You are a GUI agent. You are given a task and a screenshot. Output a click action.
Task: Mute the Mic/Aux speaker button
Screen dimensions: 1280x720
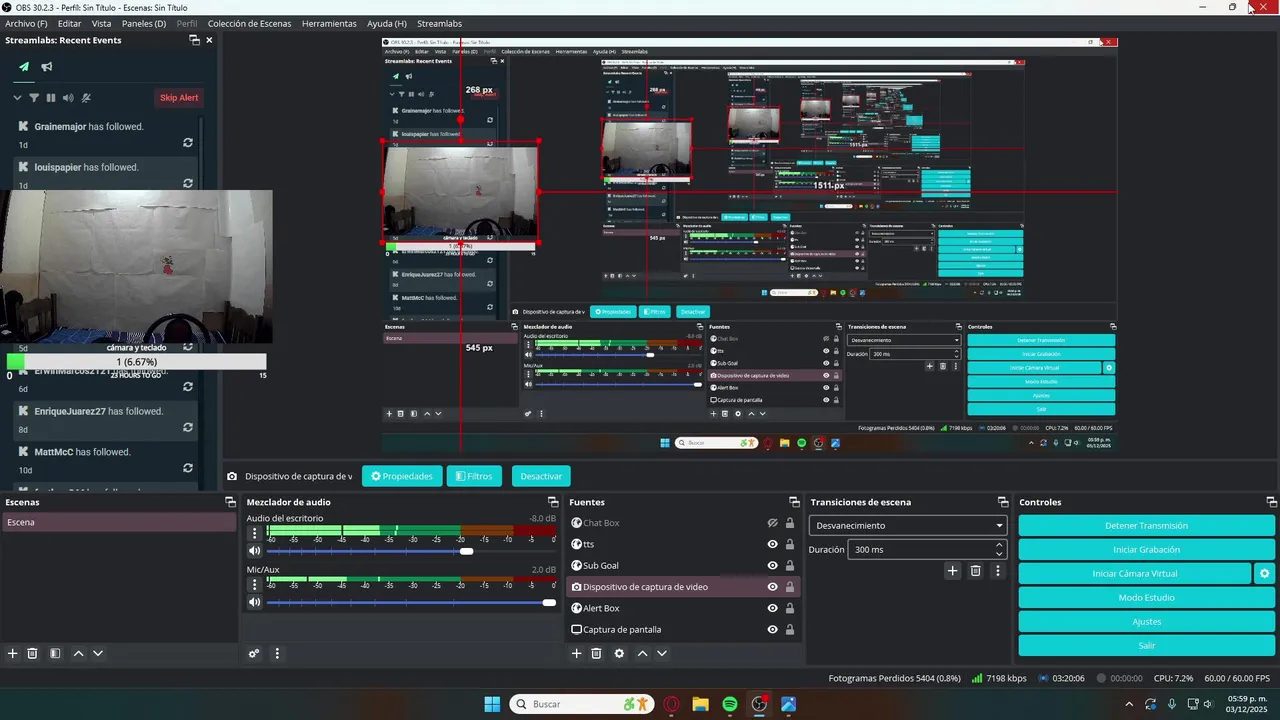pos(254,602)
